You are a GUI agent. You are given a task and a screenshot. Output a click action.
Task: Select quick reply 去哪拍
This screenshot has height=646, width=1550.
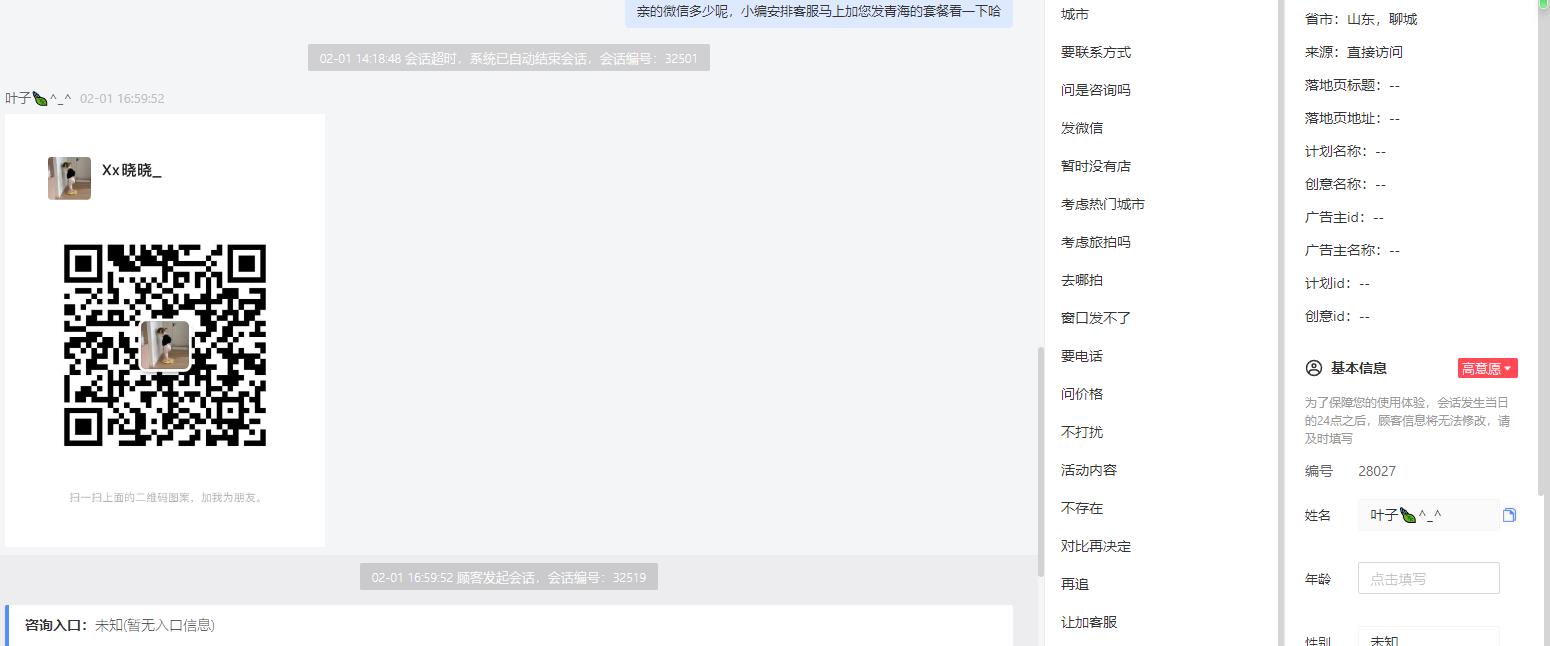coord(1082,280)
